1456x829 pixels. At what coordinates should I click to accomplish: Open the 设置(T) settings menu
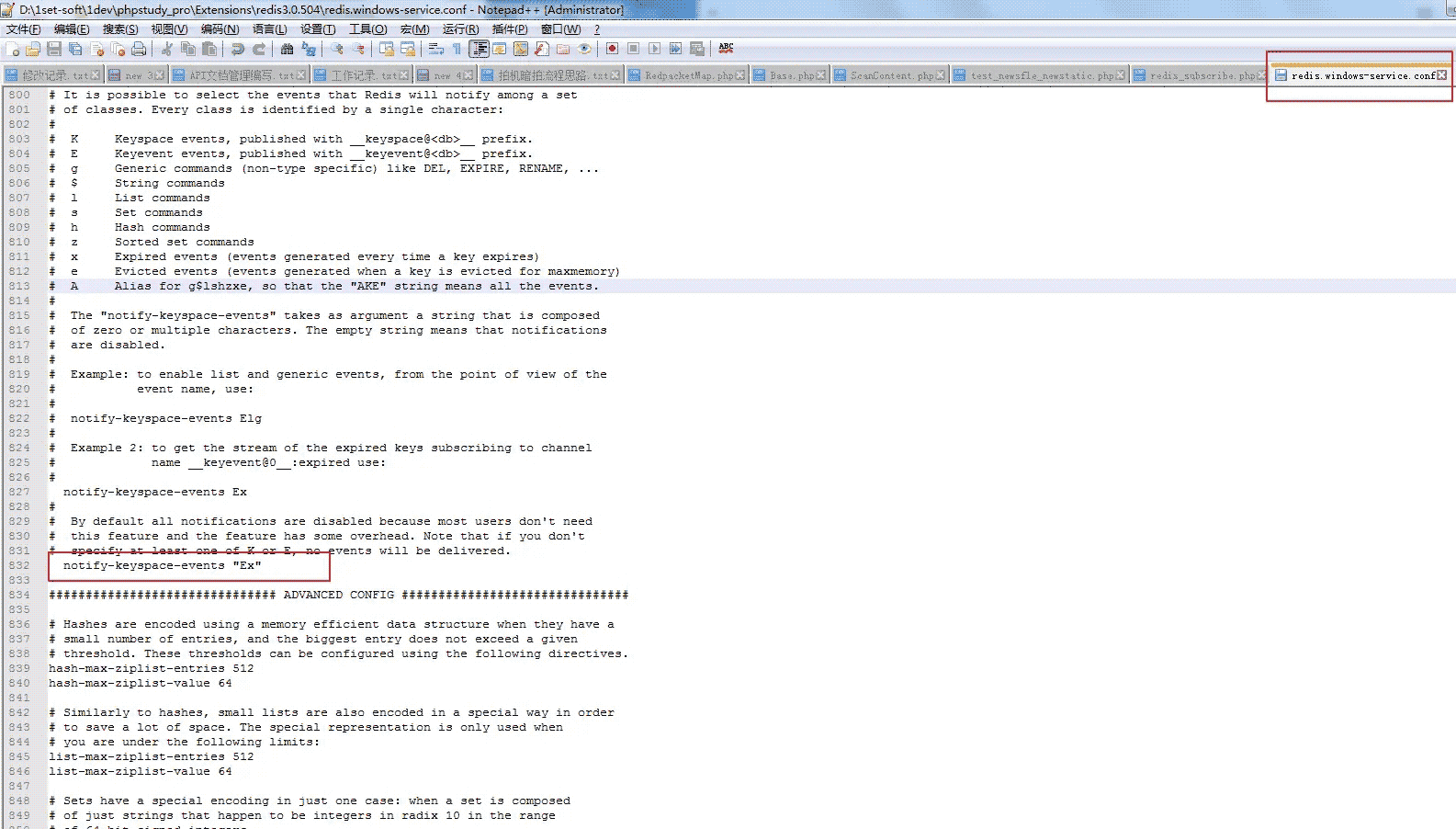[x=318, y=29]
